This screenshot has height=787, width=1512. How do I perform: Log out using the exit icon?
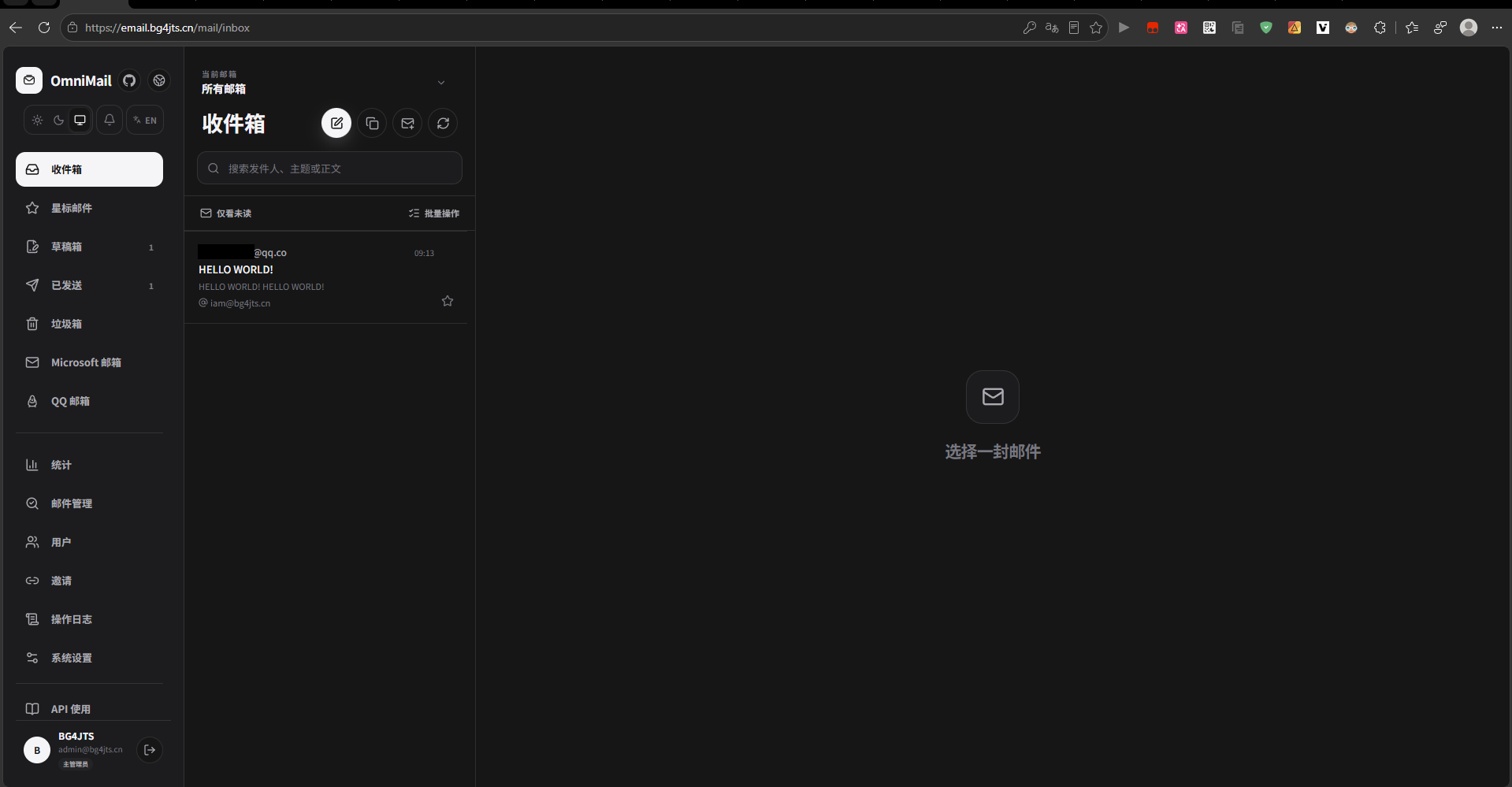coord(150,750)
